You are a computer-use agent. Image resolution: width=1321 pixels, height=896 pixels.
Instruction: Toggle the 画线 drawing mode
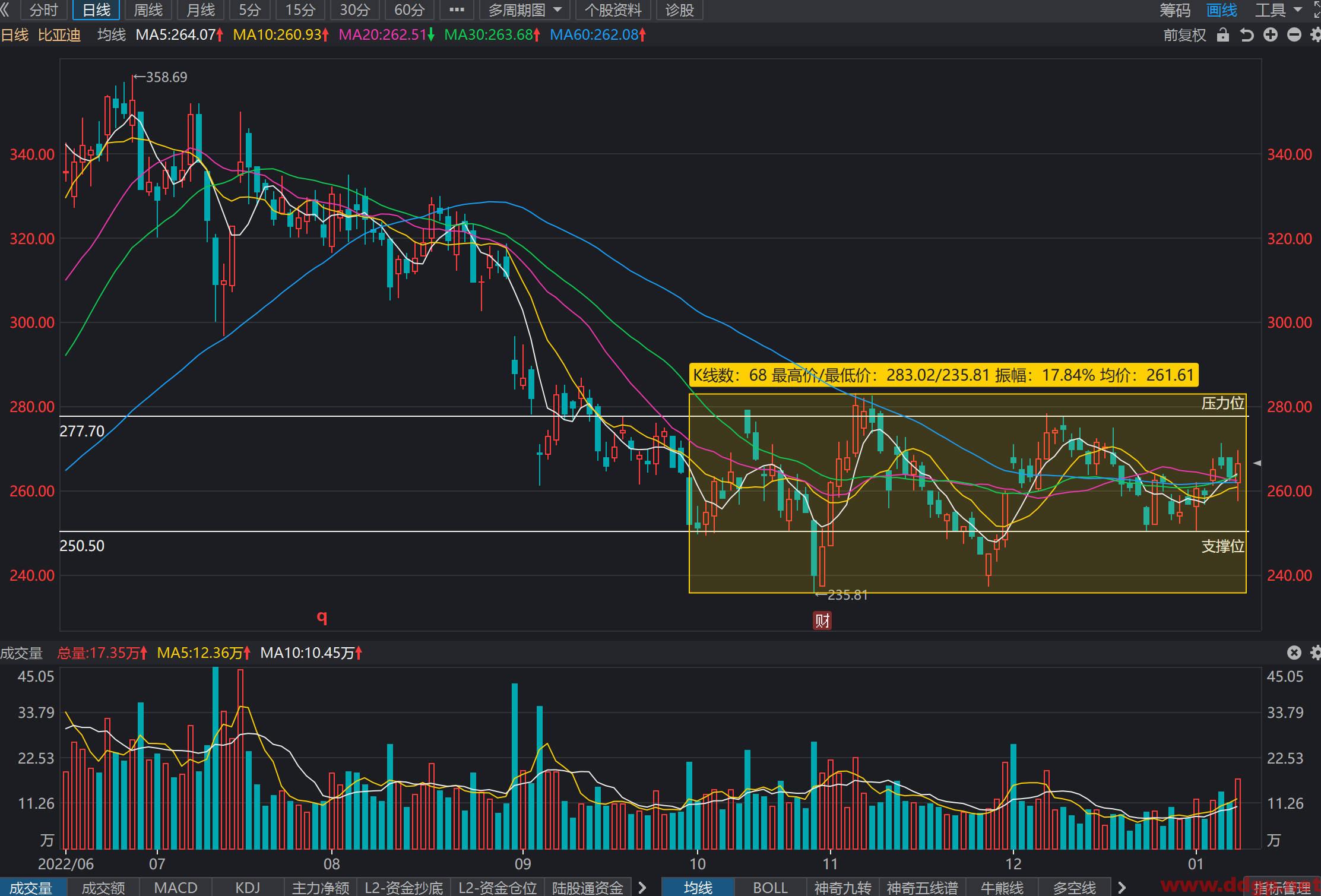pos(1222,10)
